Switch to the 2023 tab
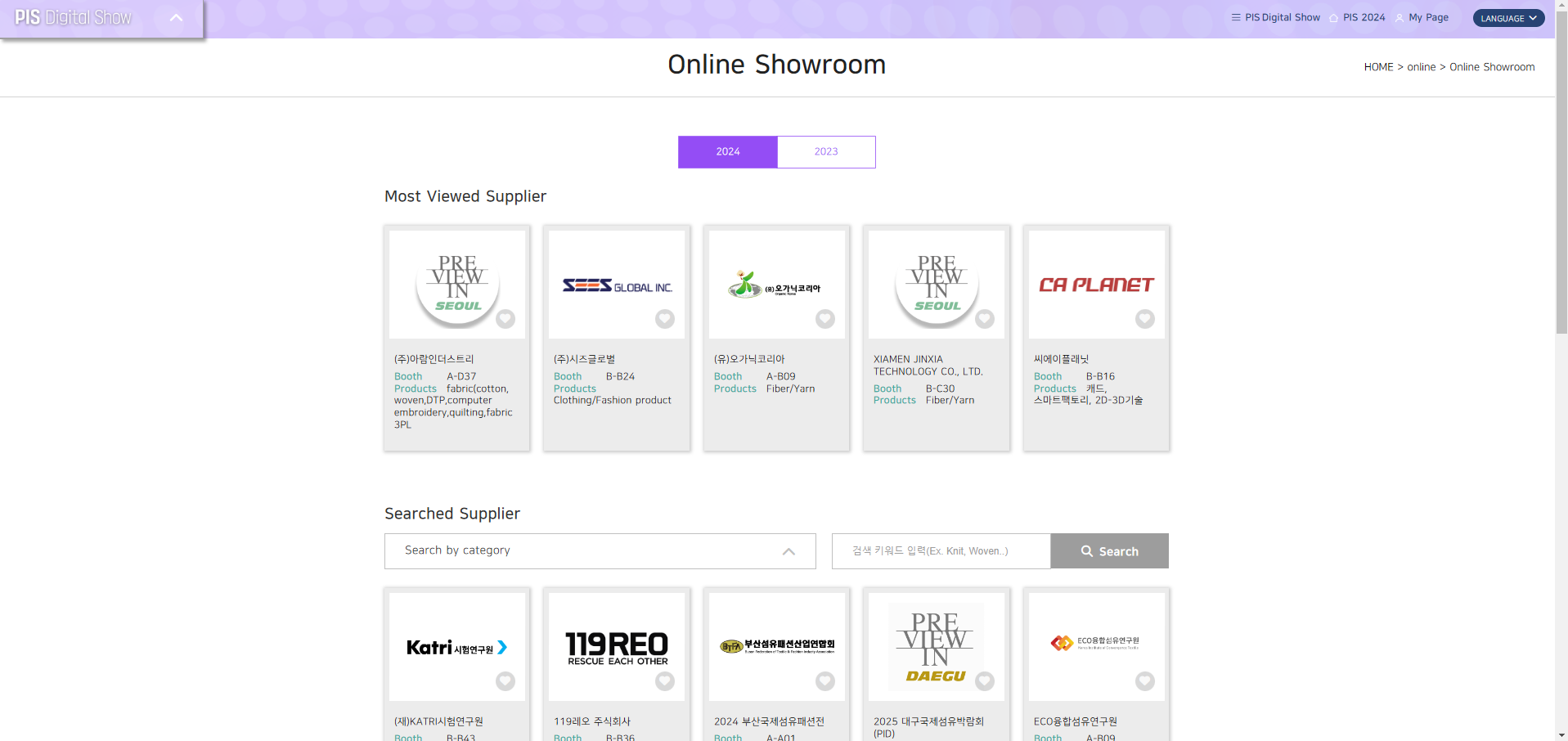The width and height of the screenshot is (1568, 741). pos(826,152)
